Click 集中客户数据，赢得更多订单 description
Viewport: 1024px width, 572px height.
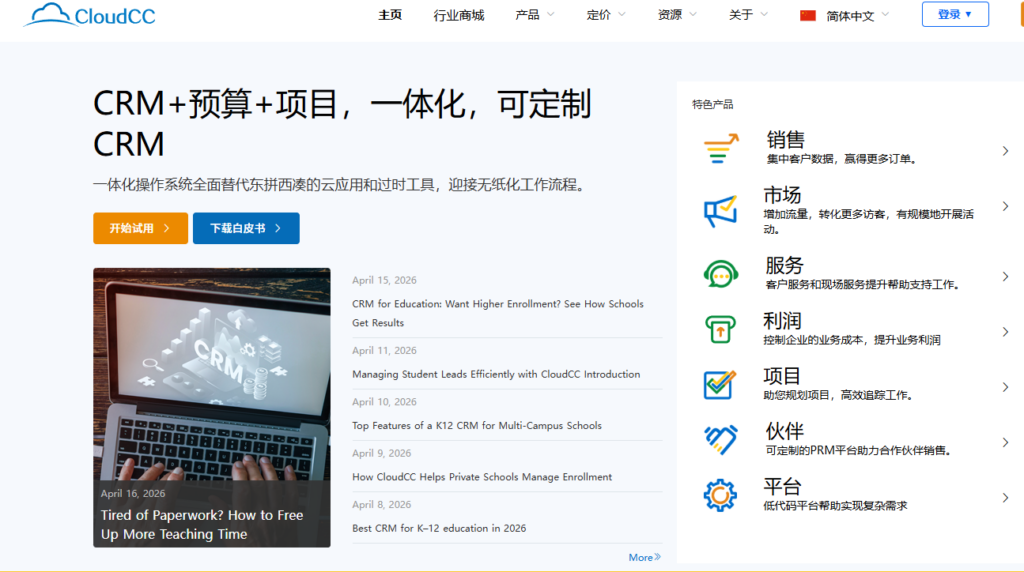(841, 159)
